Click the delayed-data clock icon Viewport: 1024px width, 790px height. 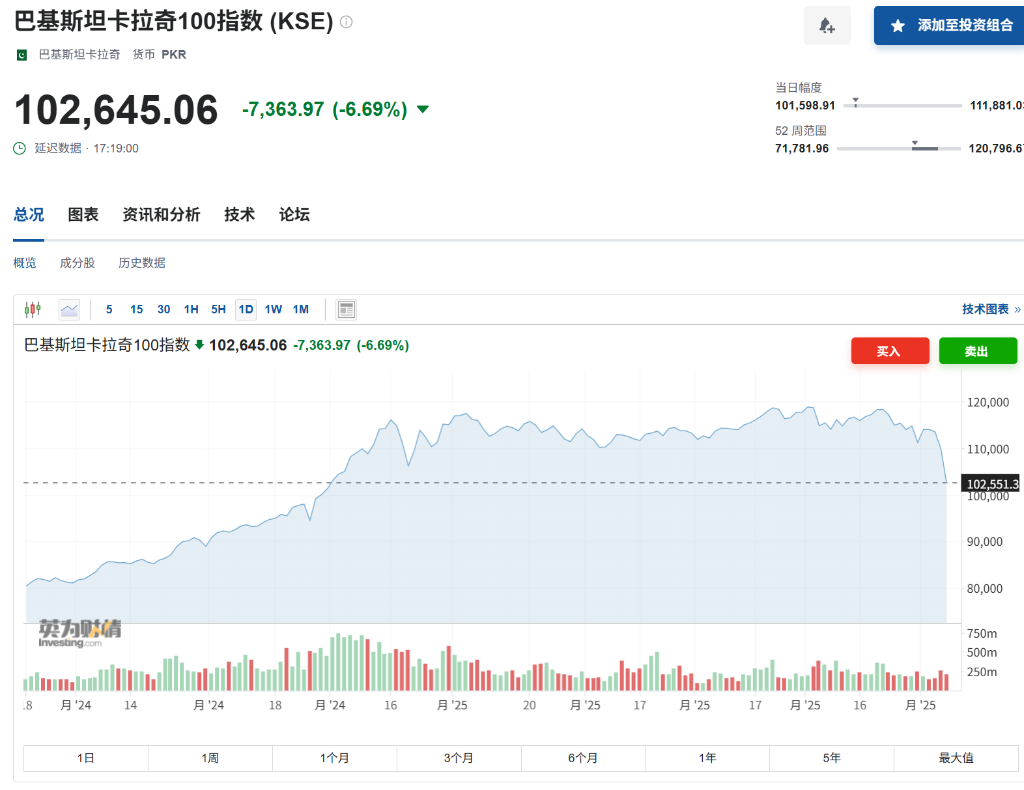20,148
